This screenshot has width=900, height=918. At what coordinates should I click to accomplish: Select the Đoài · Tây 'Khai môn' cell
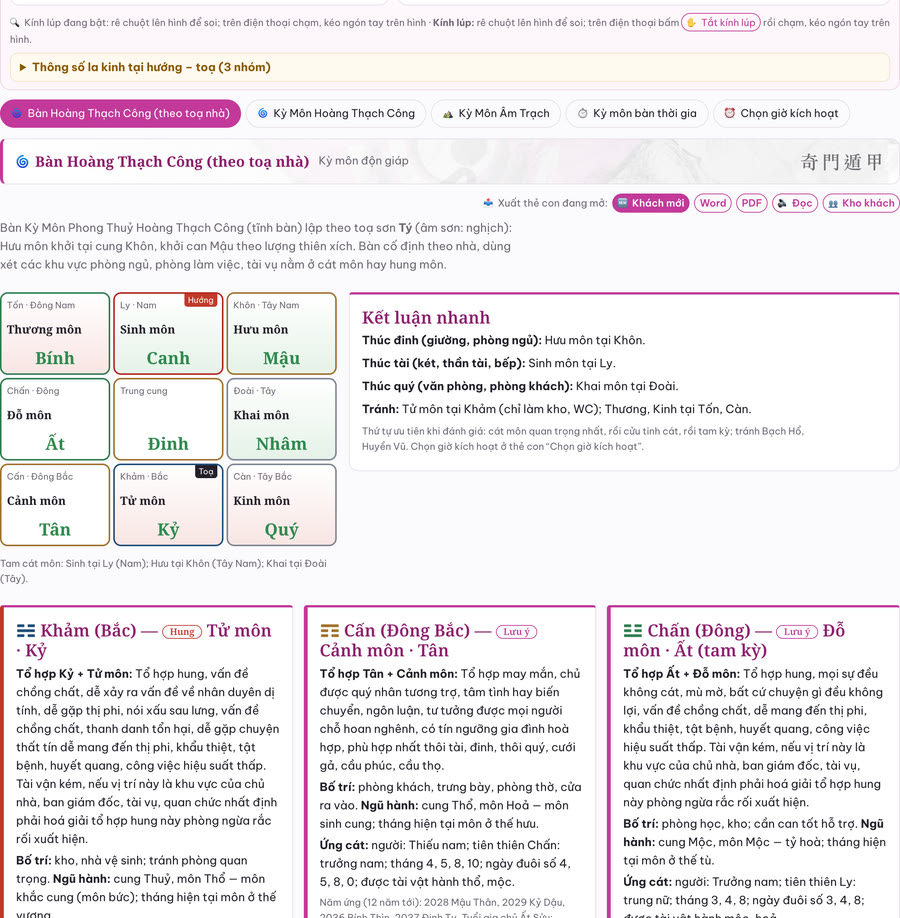(x=282, y=419)
